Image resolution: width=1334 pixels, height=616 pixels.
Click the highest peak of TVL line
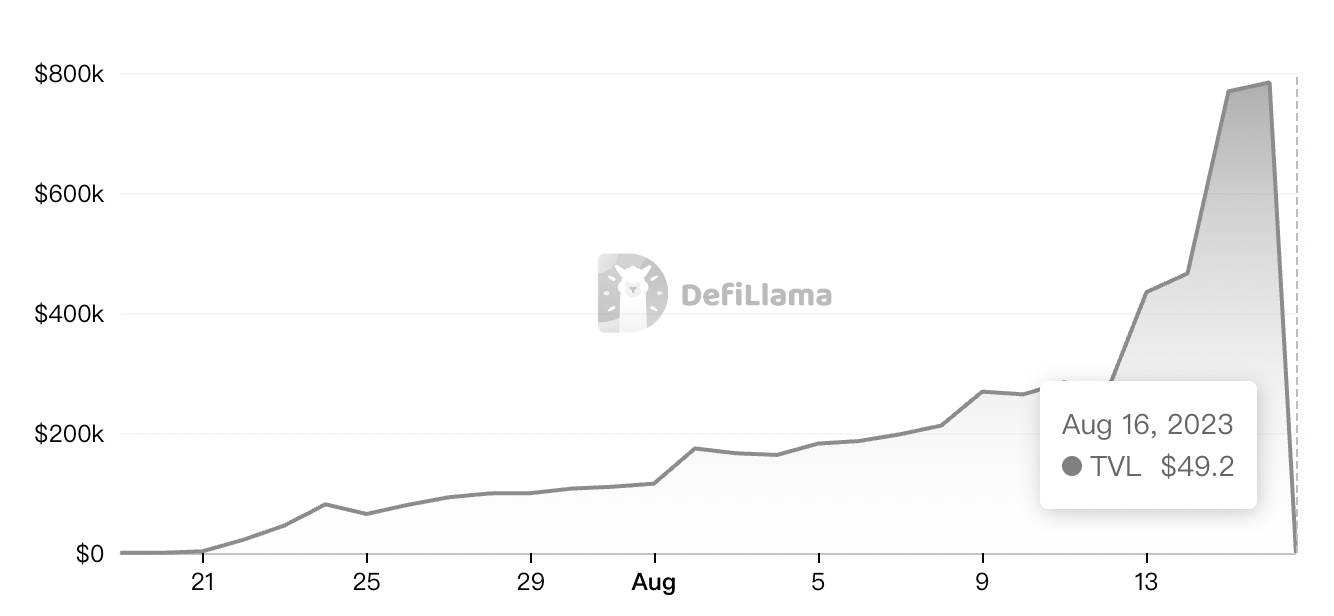tap(1269, 83)
